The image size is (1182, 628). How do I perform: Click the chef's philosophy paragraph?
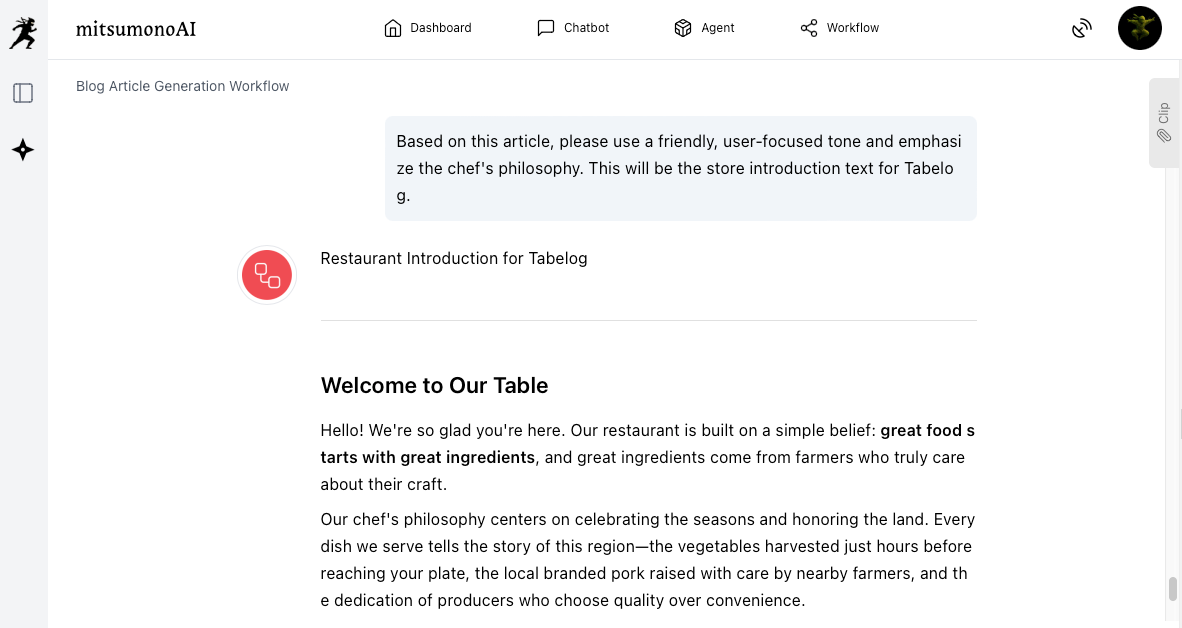[x=647, y=560]
